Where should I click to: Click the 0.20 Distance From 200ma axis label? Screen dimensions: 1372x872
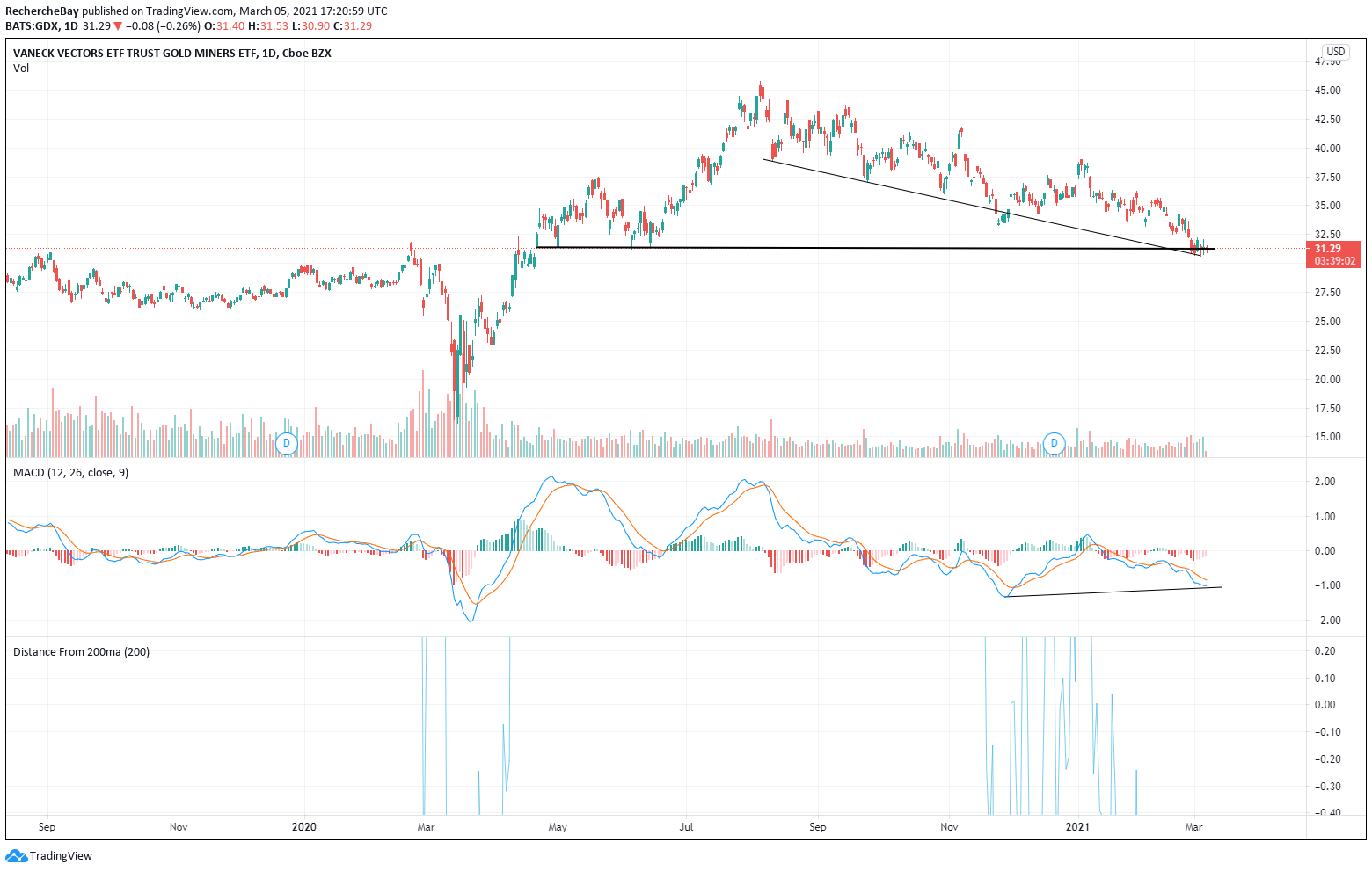coord(1325,651)
